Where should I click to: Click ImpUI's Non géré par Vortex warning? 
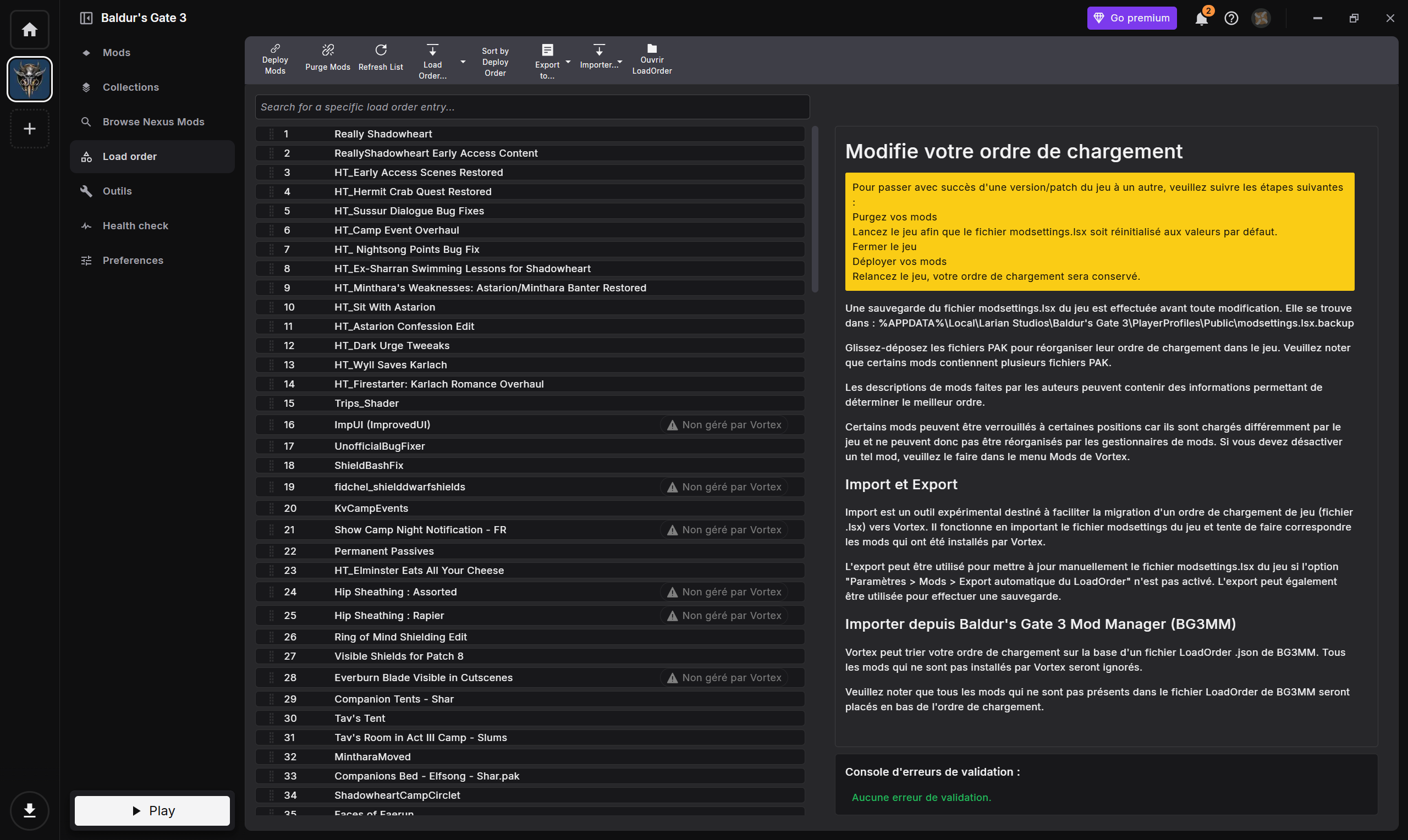[724, 425]
